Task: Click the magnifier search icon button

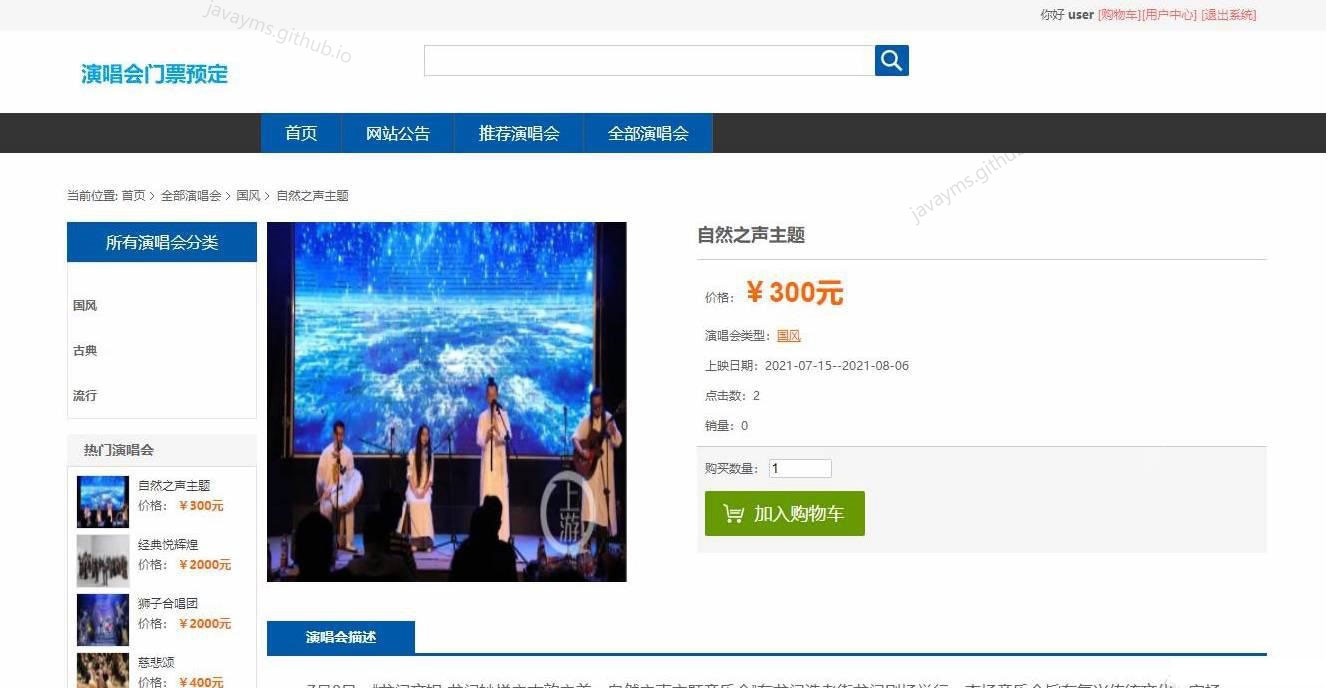Action: pos(891,60)
